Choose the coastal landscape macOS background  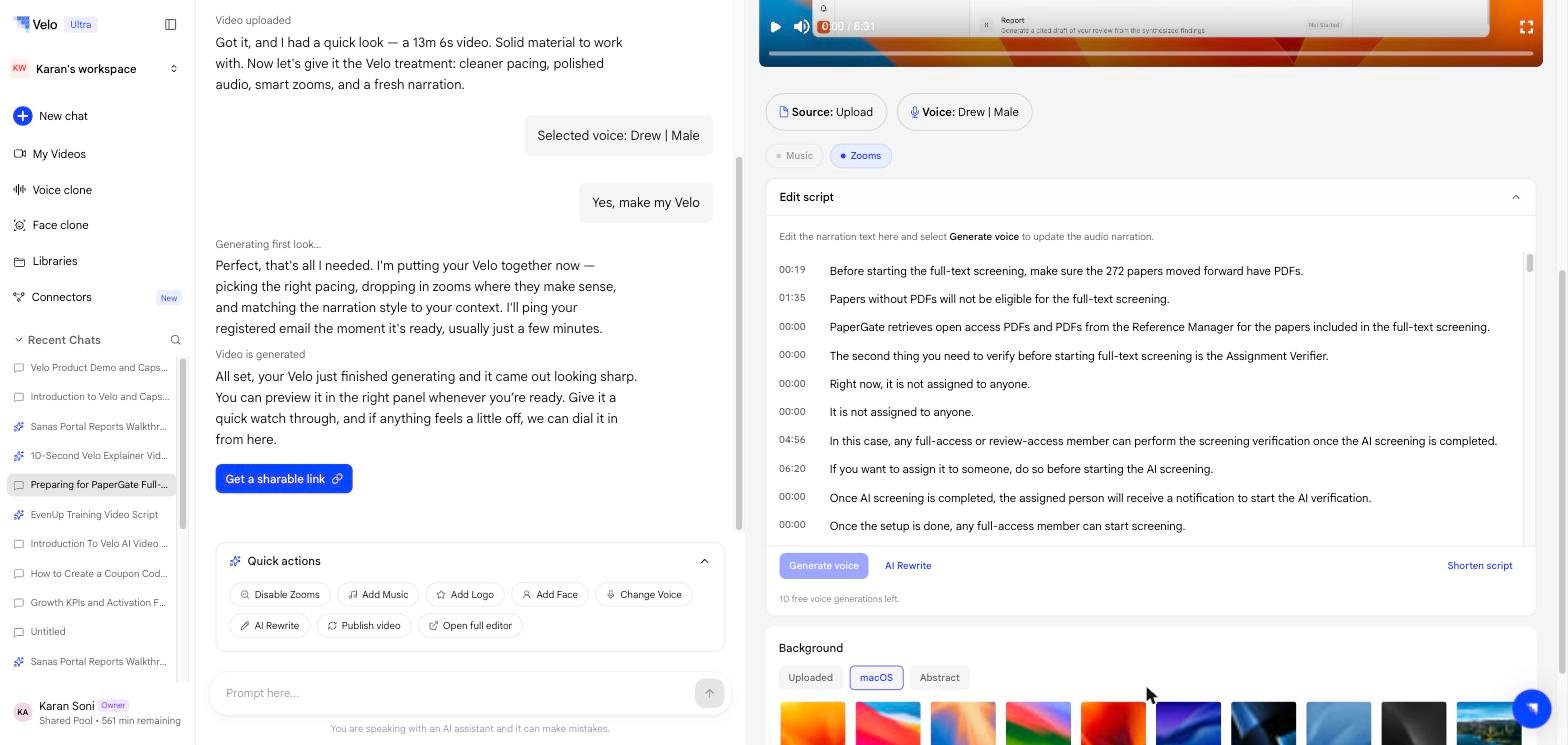pyautogui.click(x=1488, y=723)
